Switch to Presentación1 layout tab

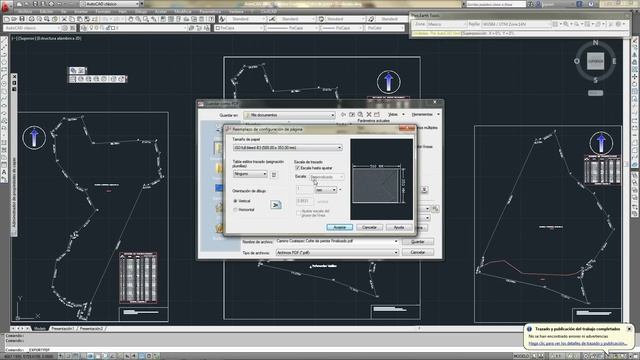pos(63,329)
